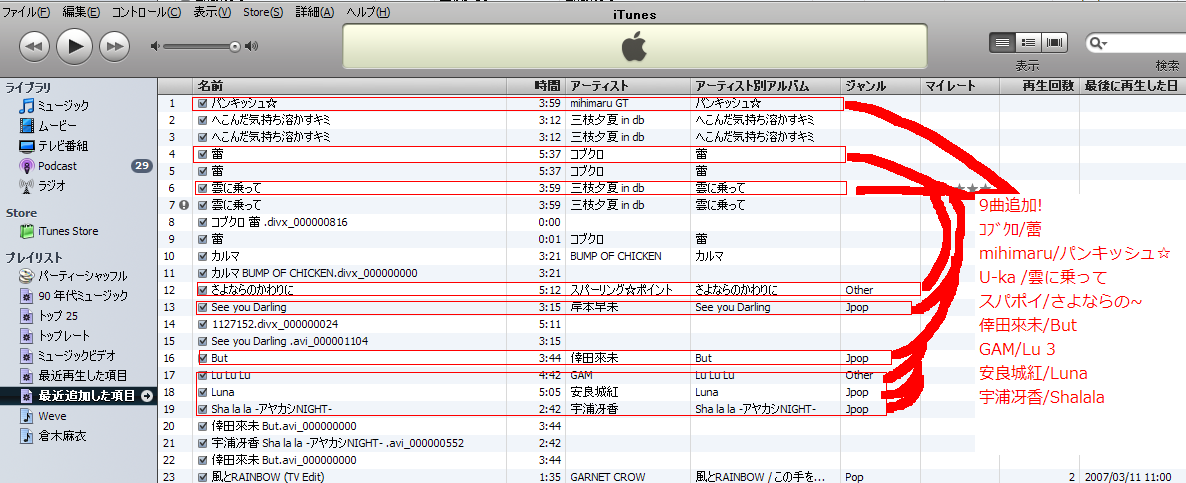The width and height of the screenshot is (1186, 483).
Task: Sort by 最後に再生した日 column header
Action: [1133, 85]
